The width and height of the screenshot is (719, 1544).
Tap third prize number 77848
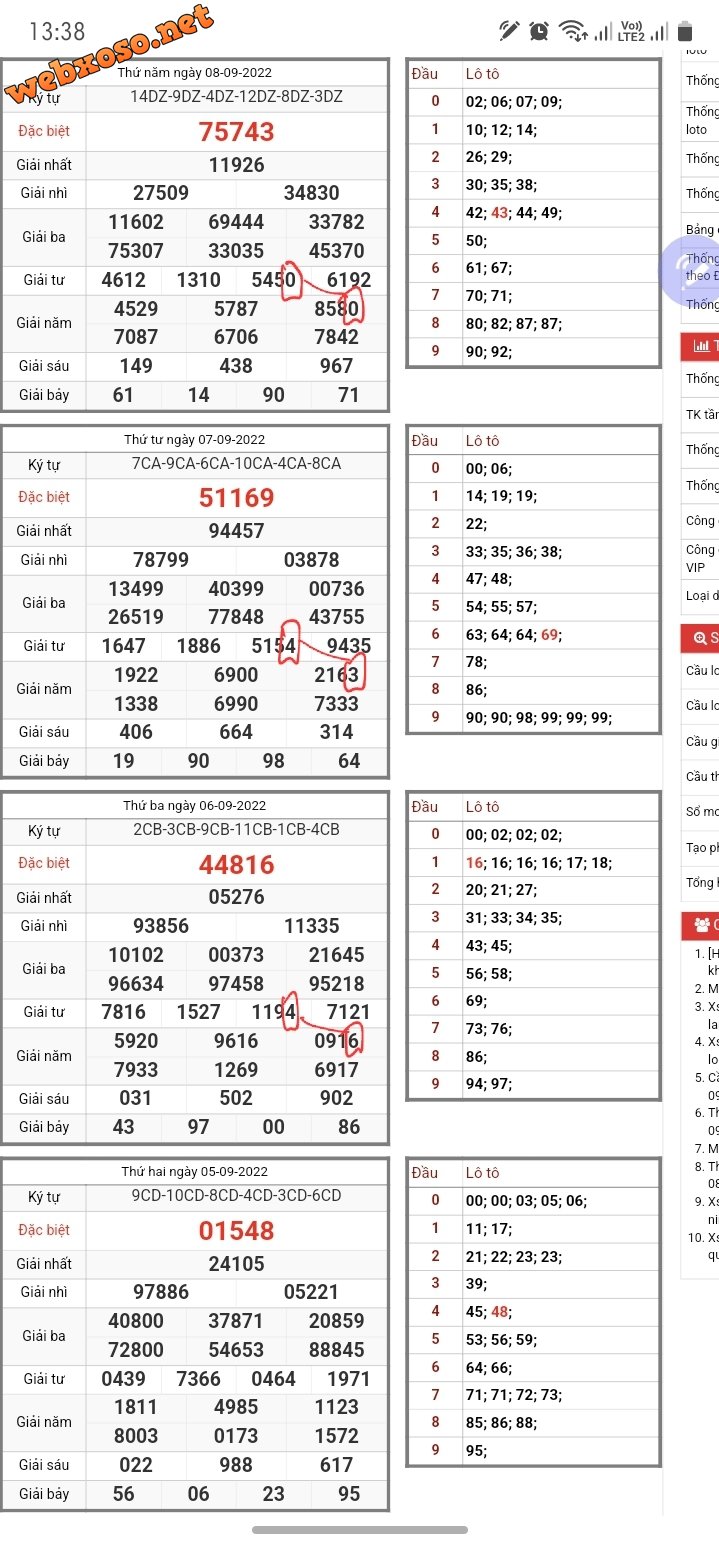pos(236,617)
